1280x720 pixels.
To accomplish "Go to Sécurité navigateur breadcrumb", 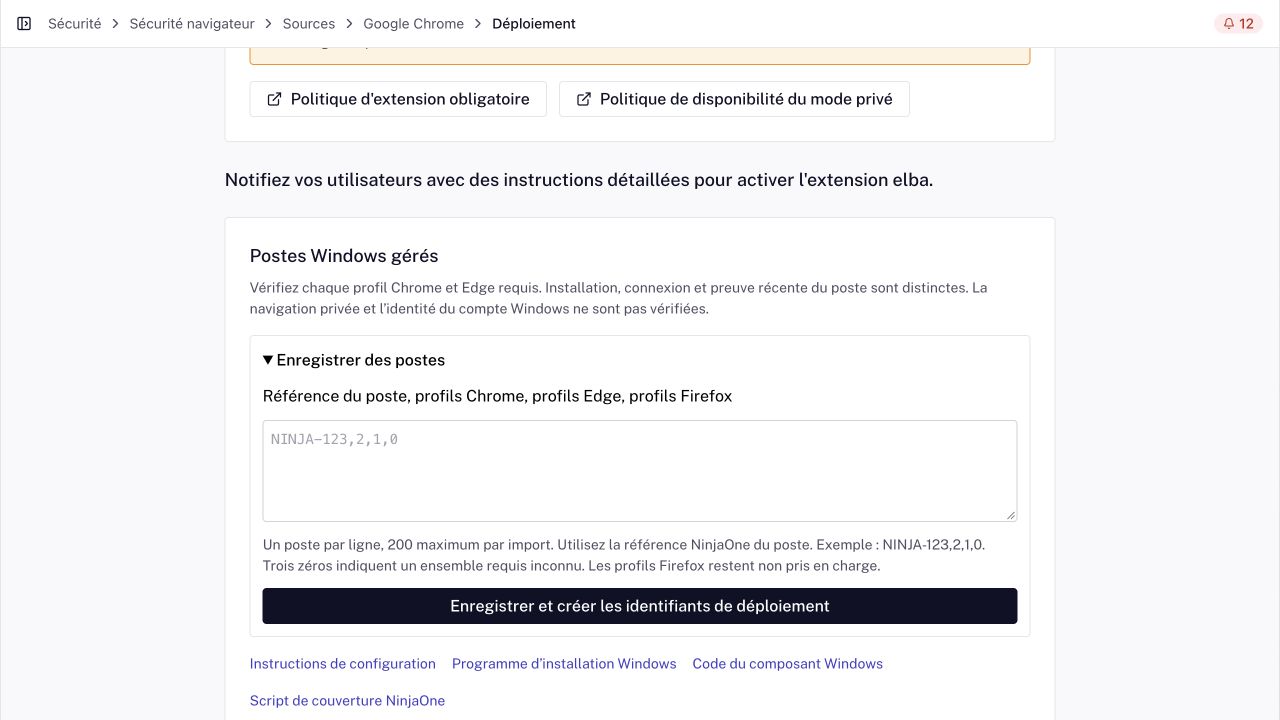I will (192, 23).
